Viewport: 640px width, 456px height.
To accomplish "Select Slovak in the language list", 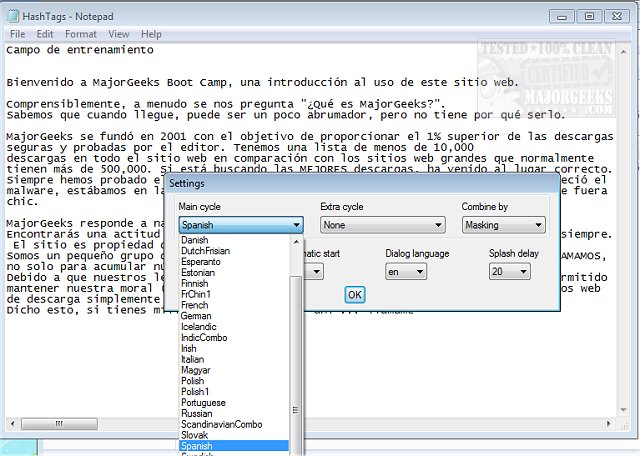I will coord(234,435).
